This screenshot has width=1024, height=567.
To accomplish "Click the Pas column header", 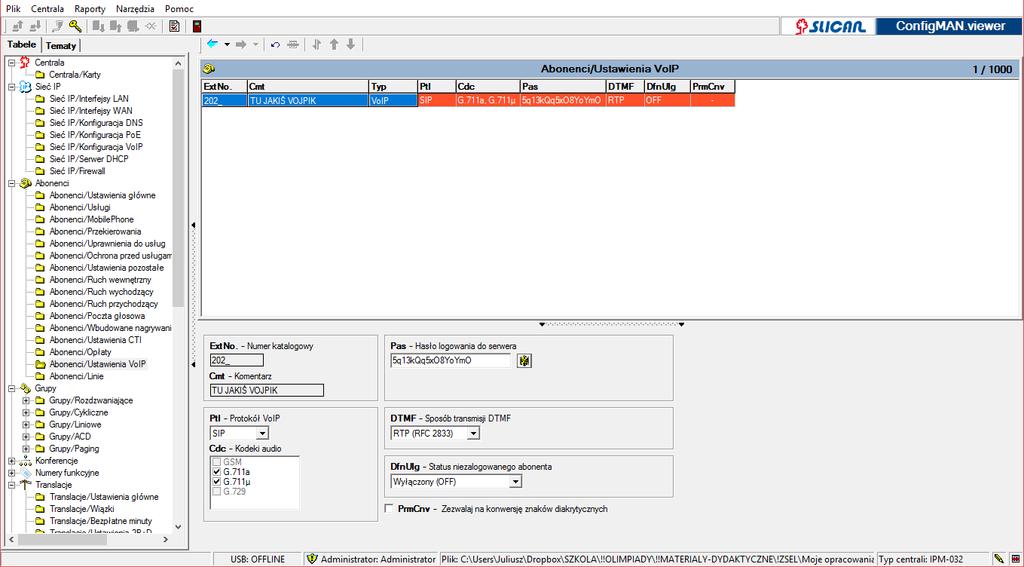I will pyautogui.click(x=563, y=87).
